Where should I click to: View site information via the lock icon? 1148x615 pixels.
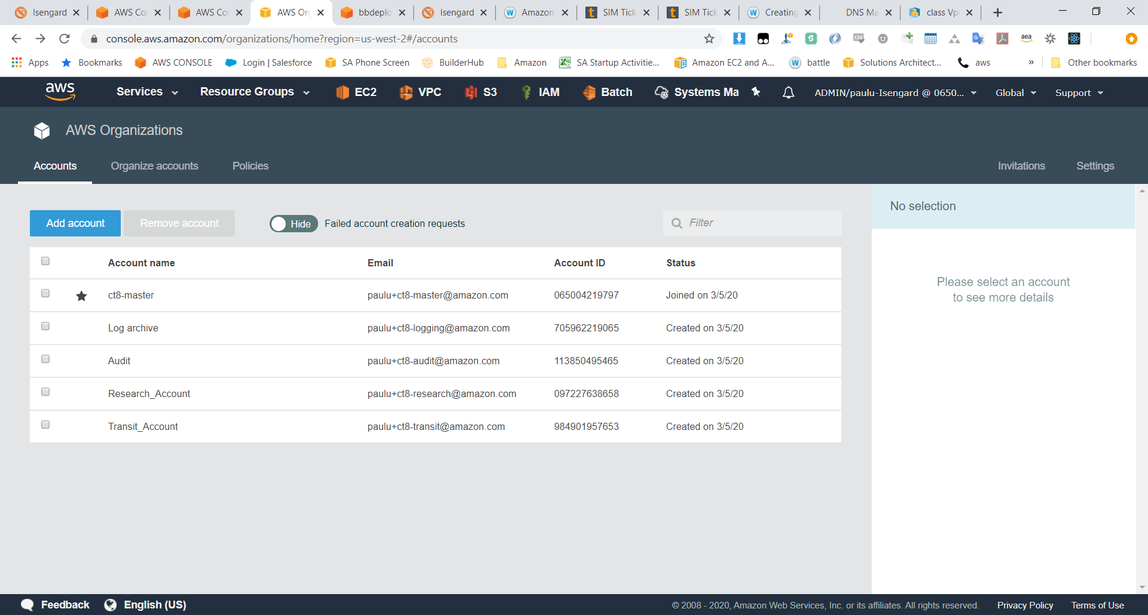(94, 39)
